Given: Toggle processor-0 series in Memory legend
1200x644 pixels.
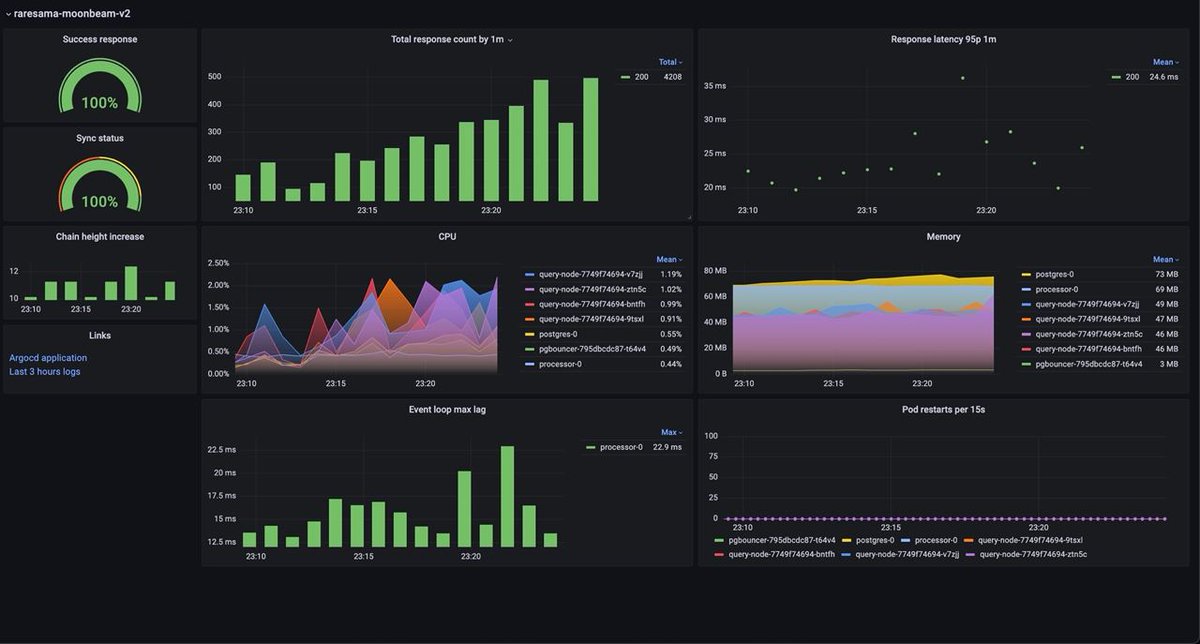Looking at the screenshot, I should click(x=1057, y=289).
